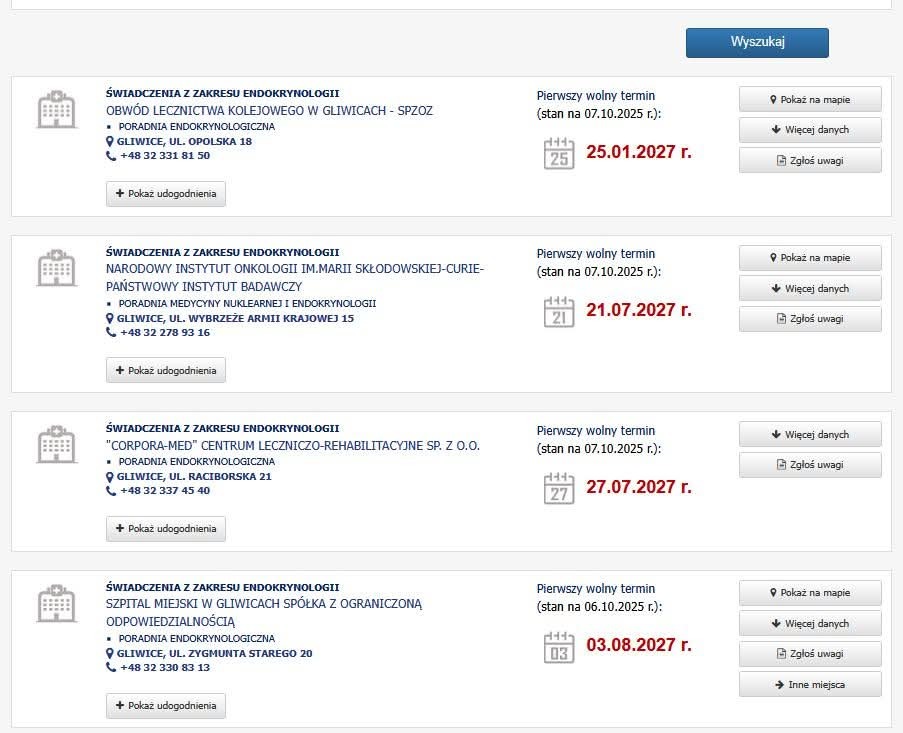The image size is (903, 733).
Task: Expand Więcej danych for Szpital Miejski
Action: point(810,624)
